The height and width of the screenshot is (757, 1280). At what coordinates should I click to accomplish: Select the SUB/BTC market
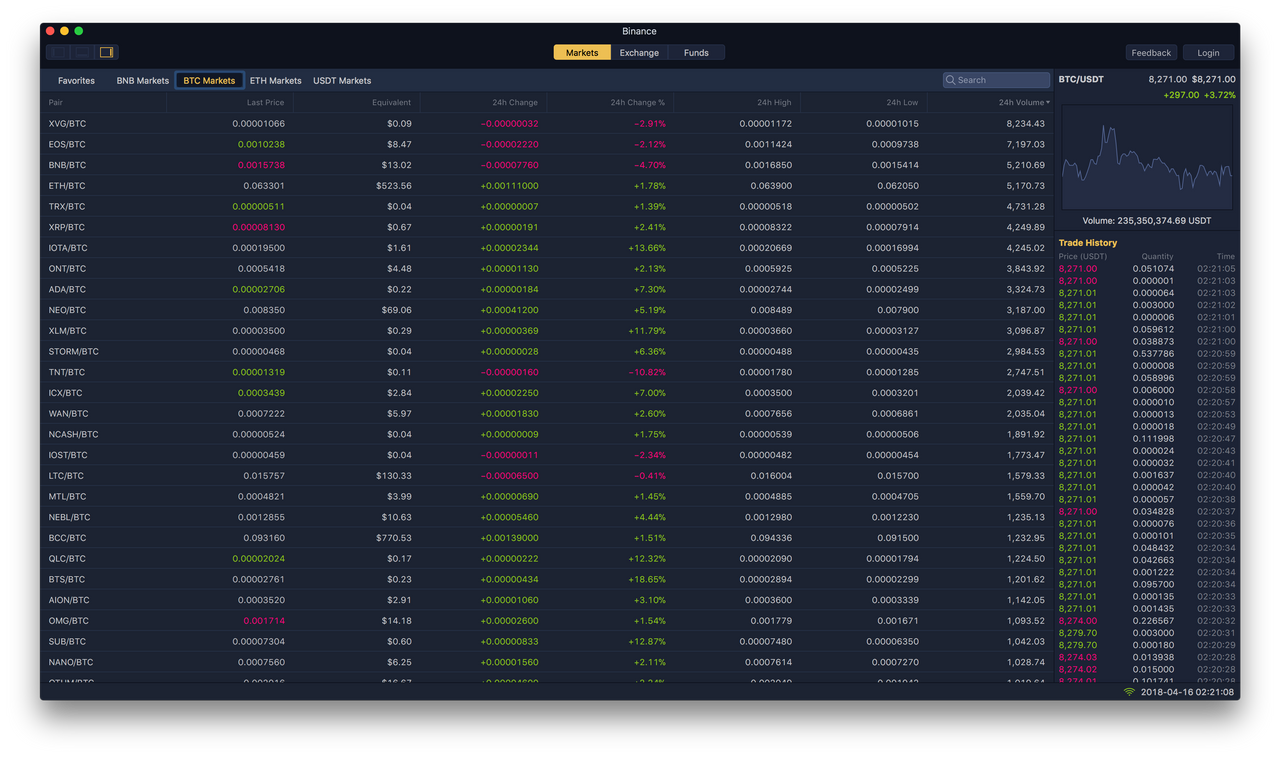[547, 641]
